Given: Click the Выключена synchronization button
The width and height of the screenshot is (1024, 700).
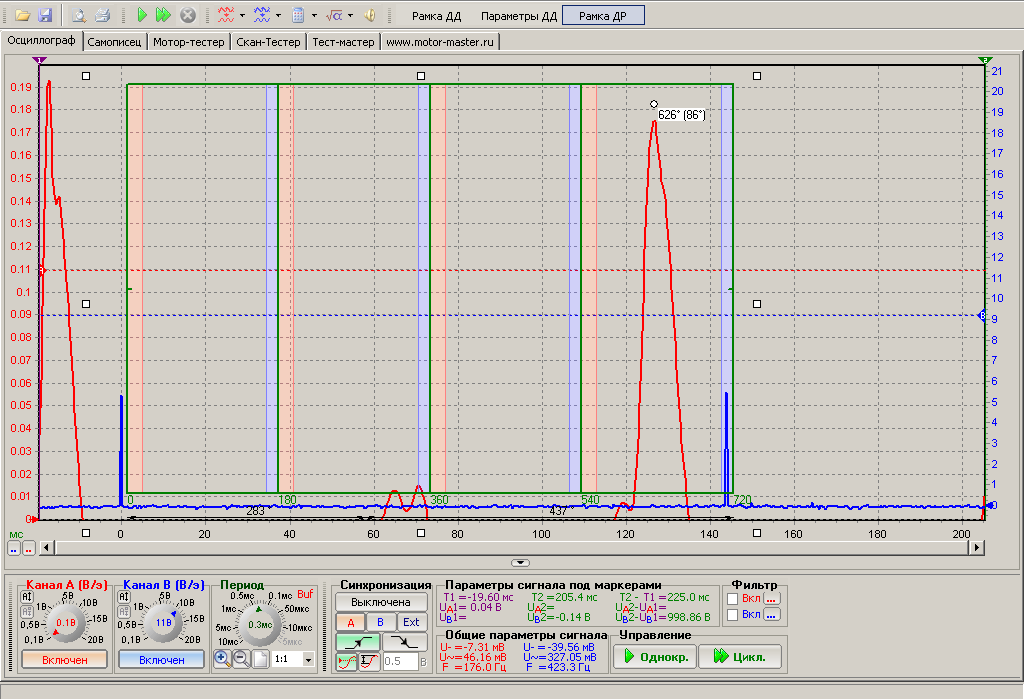Looking at the screenshot, I should [x=381, y=602].
